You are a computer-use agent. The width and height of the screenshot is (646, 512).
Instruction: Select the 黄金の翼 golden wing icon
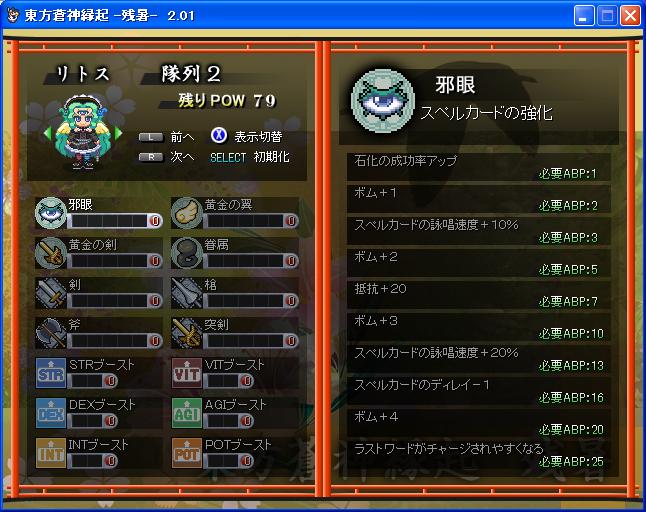tap(187, 213)
